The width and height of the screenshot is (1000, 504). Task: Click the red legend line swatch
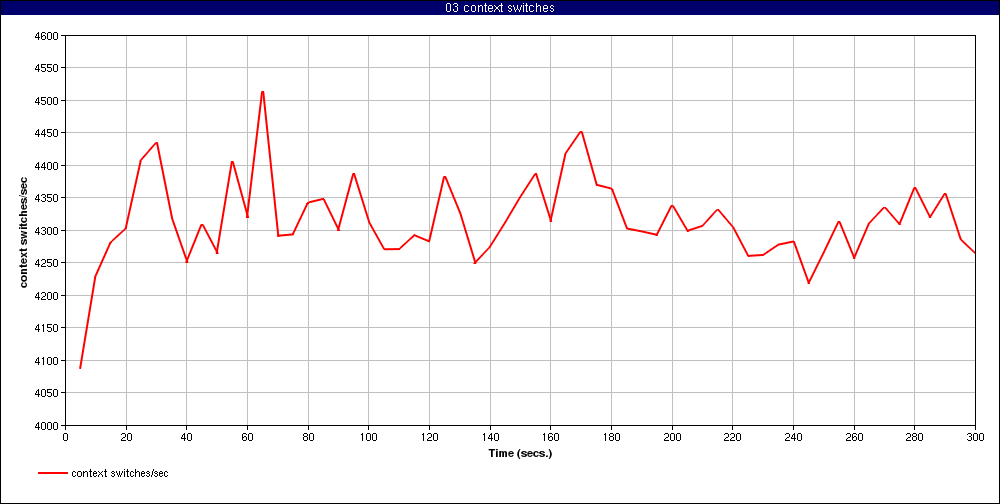[x=53, y=473]
